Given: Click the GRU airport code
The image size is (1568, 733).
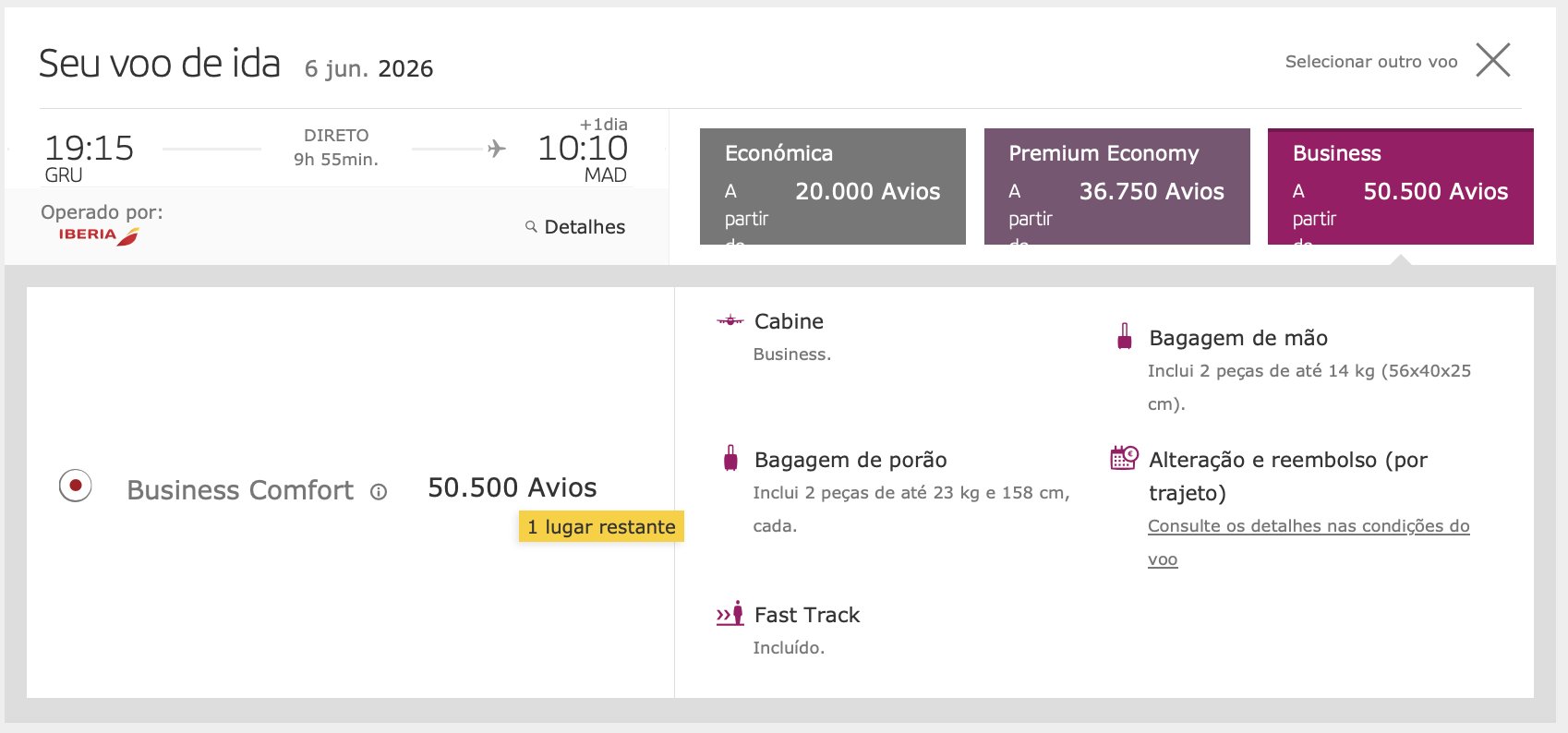Looking at the screenshot, I should tap(64, 175).
